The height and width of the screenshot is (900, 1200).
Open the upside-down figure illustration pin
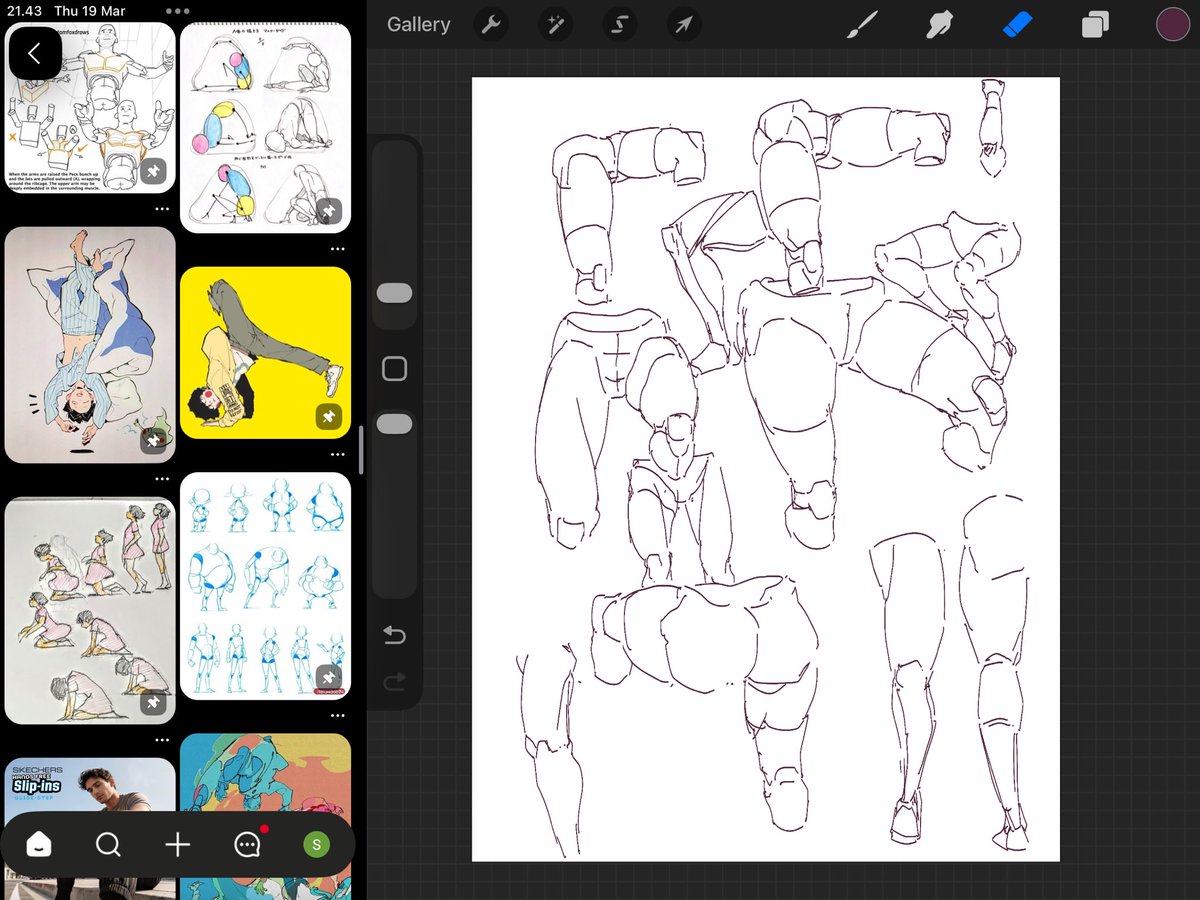tap(90, 345)
